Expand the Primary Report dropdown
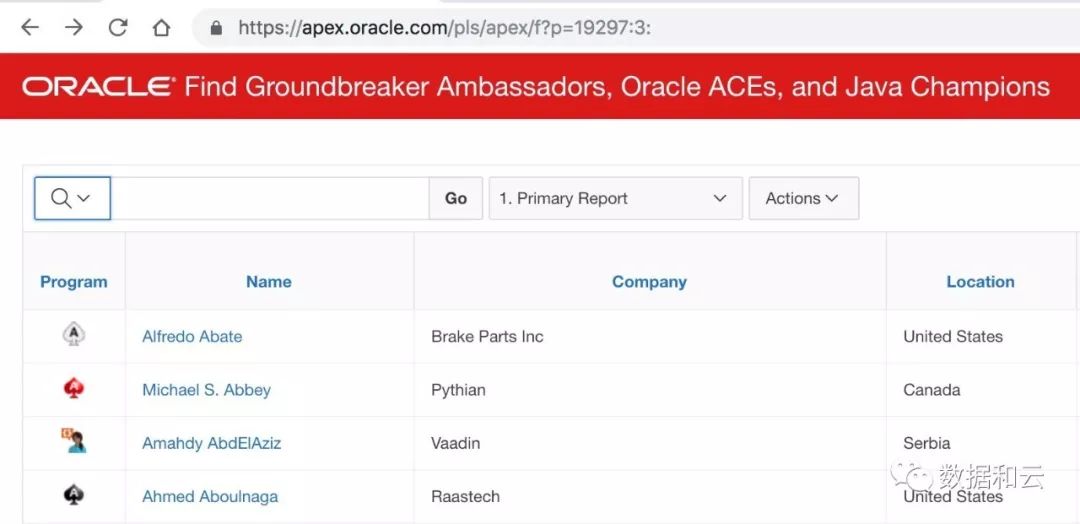Screen dimensions: 1080x524 tap(614, 198)
